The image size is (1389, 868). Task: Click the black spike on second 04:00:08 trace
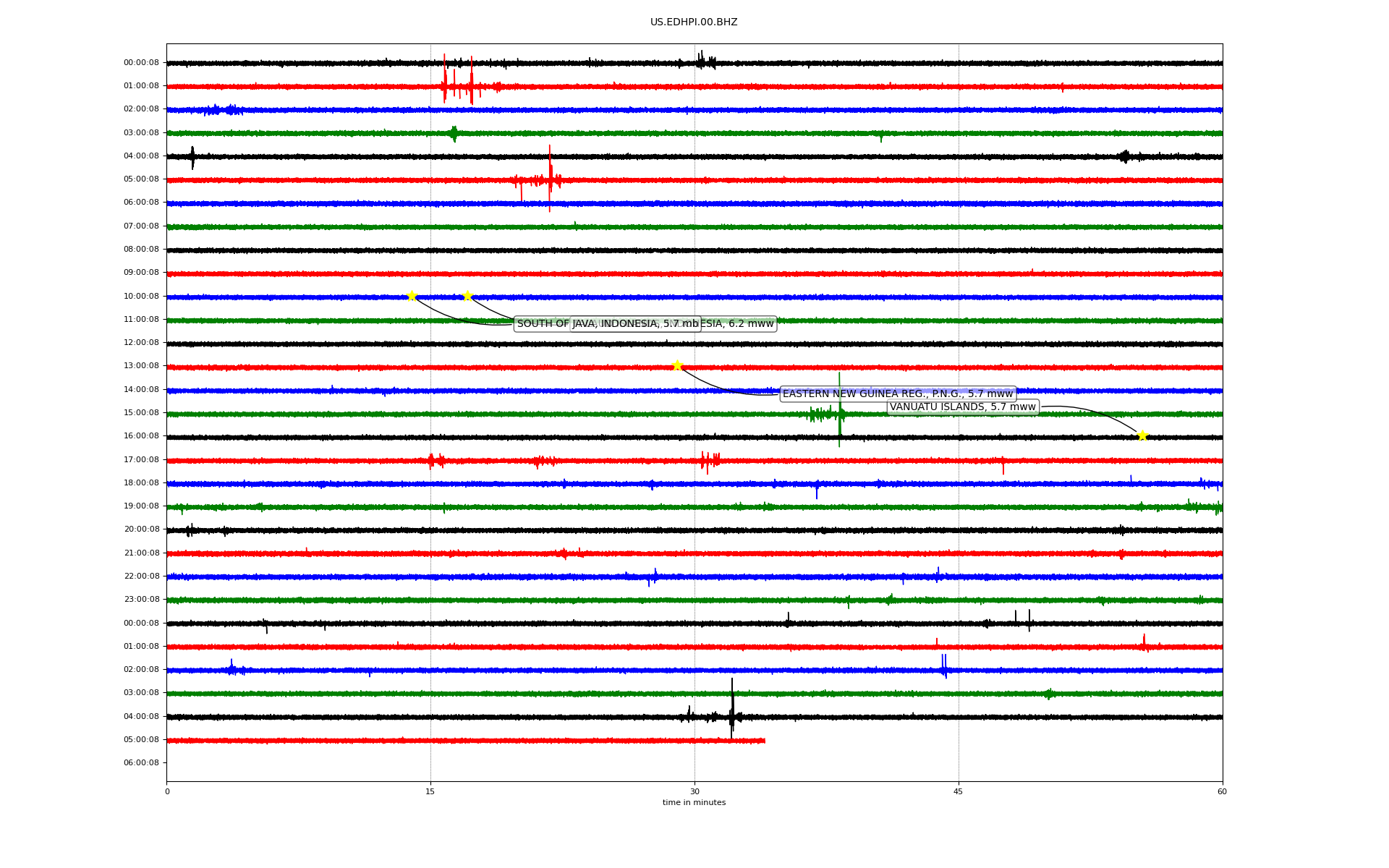pyautogui.click(x=732, y=709)
